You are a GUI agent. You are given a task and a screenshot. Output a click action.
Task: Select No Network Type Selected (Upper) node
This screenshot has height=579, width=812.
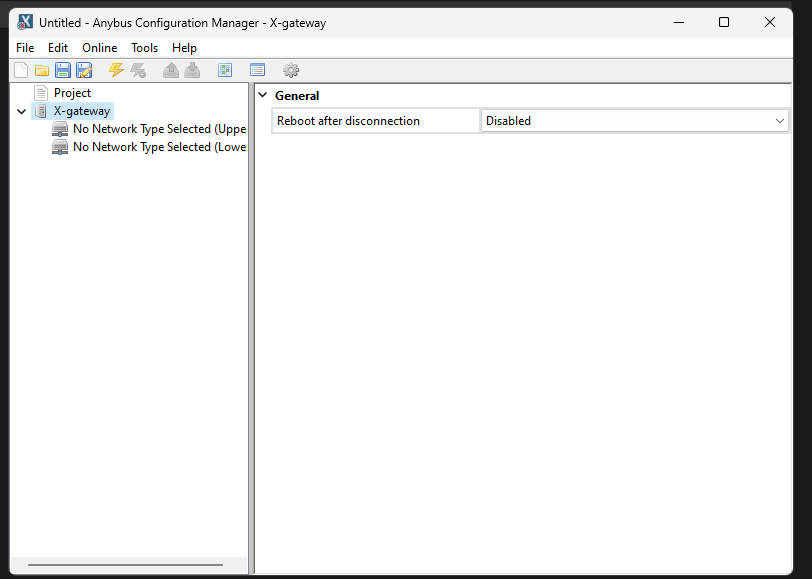[x=160, y=129]
